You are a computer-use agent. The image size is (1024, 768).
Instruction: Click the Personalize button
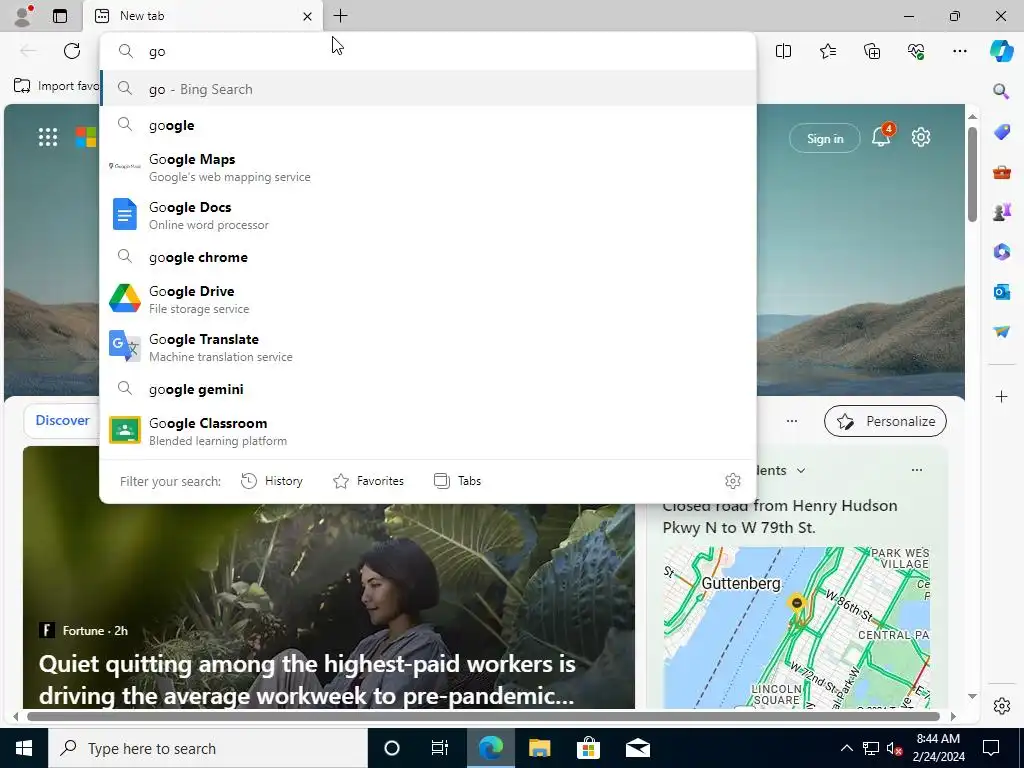(886, 421)
